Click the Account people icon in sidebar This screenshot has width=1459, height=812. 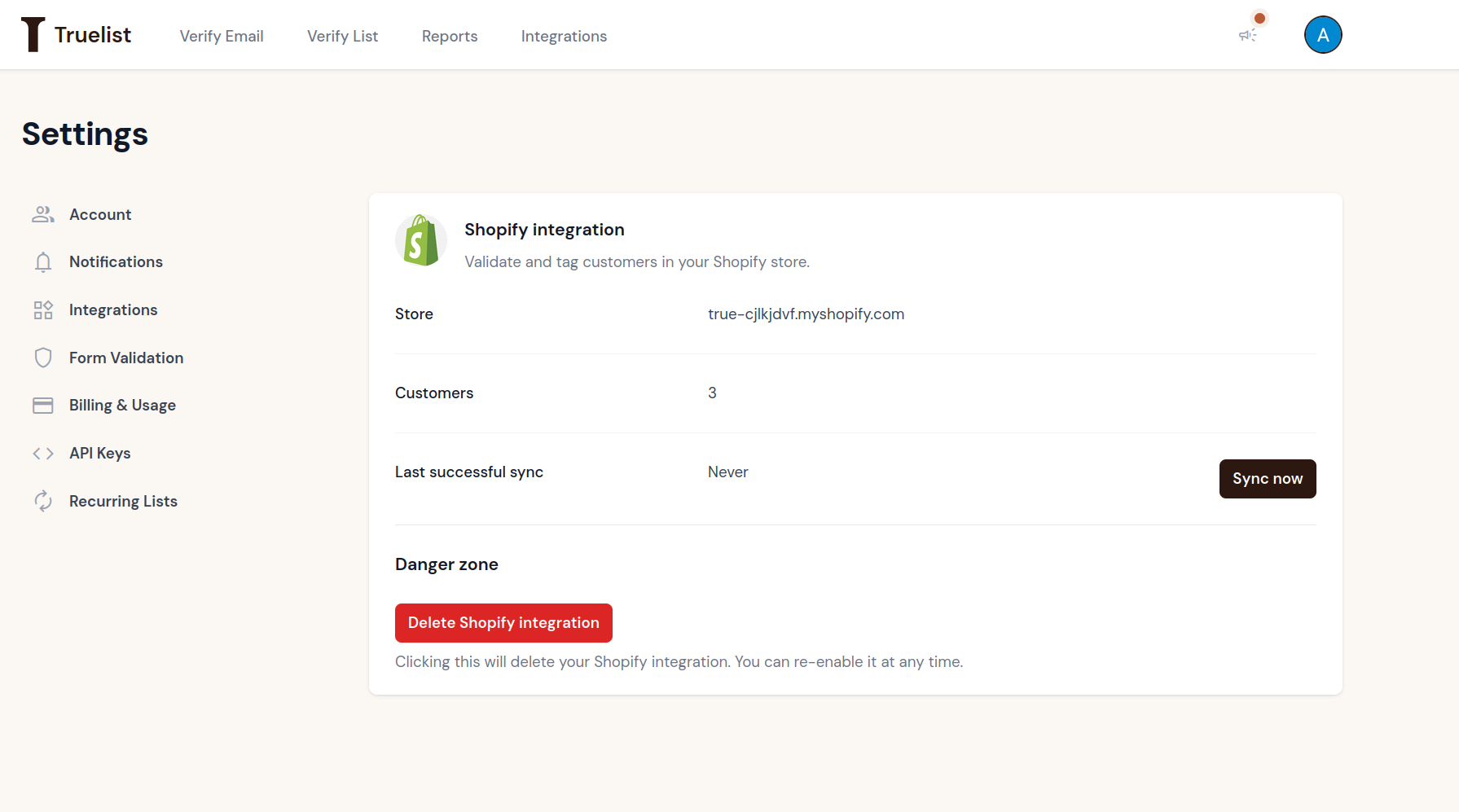[43, 214]
